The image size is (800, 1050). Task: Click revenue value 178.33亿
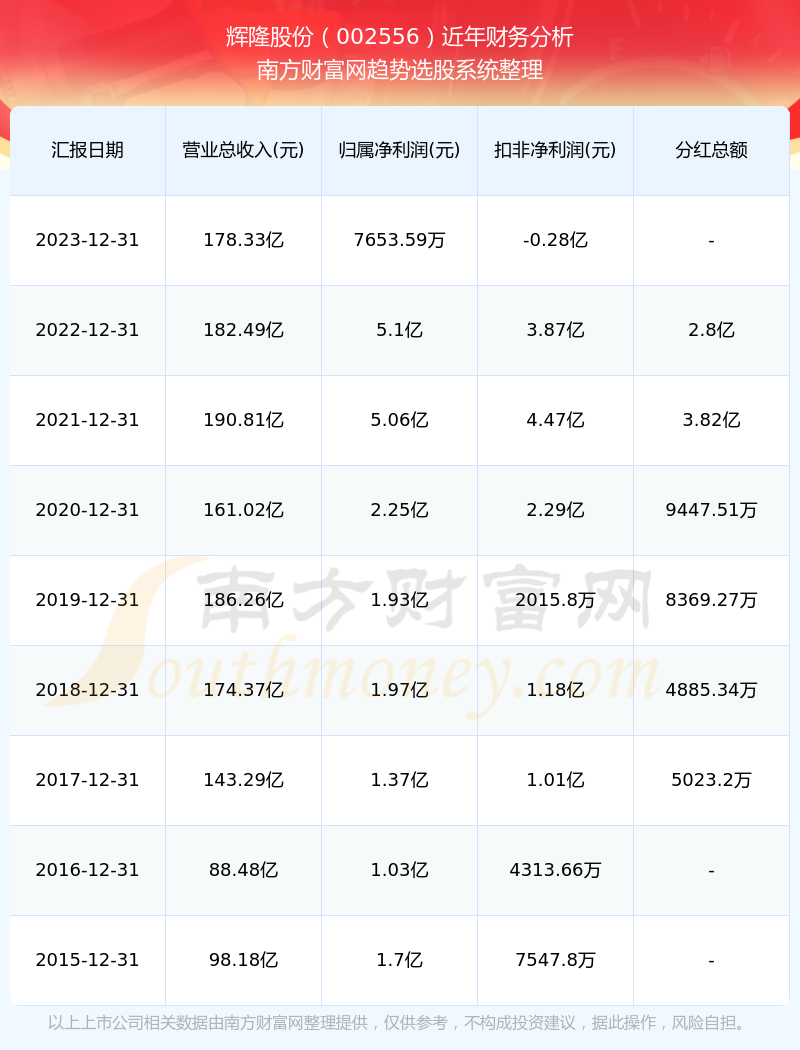[x=244, y=240]
